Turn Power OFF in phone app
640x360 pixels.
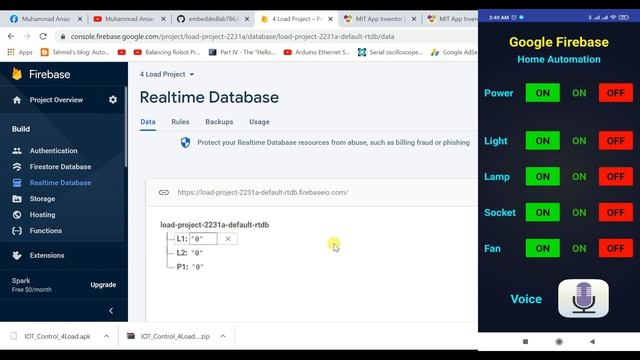pyautogui.click(x=616, y=93)
